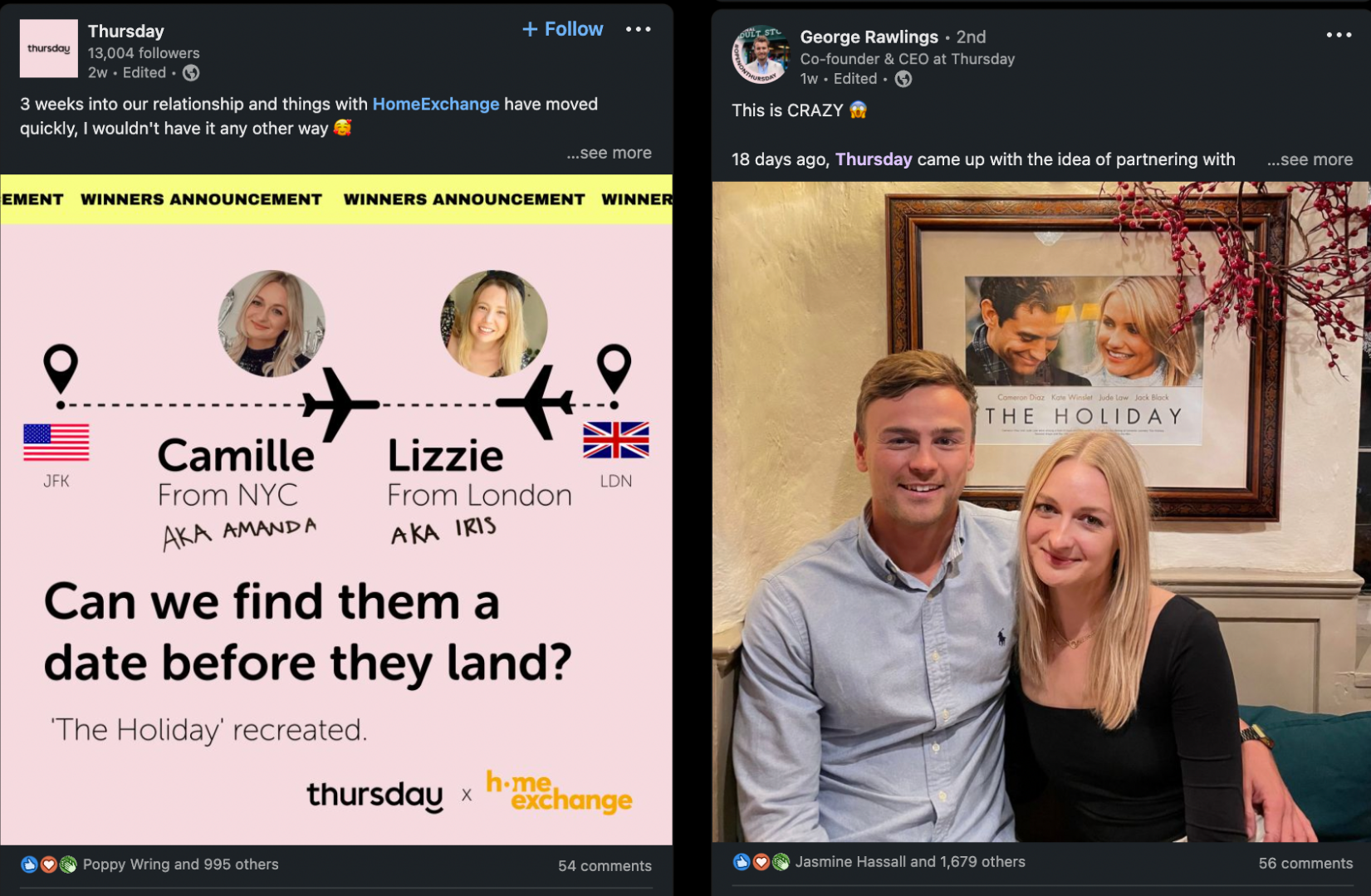The height and width of the screenshot is (896, 1371).
Task: Open George Rawlings profile name
Action: 869,37
